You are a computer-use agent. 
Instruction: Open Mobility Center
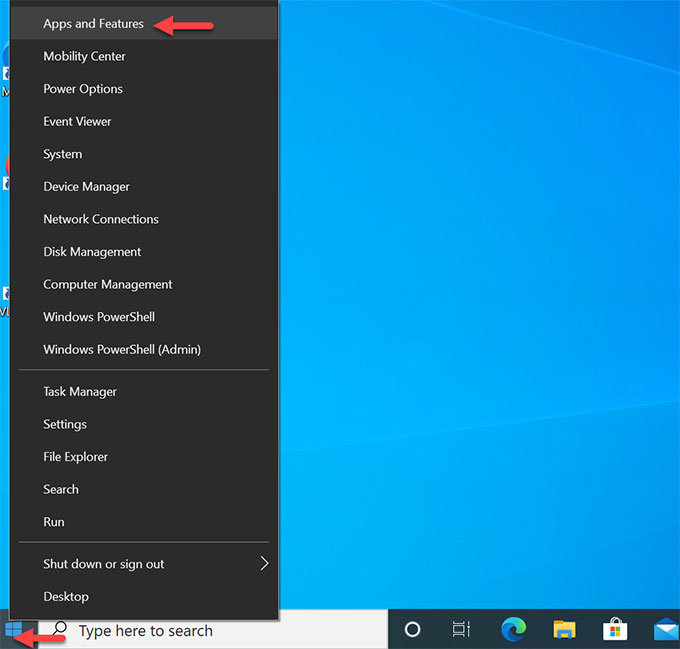(144, 56)
